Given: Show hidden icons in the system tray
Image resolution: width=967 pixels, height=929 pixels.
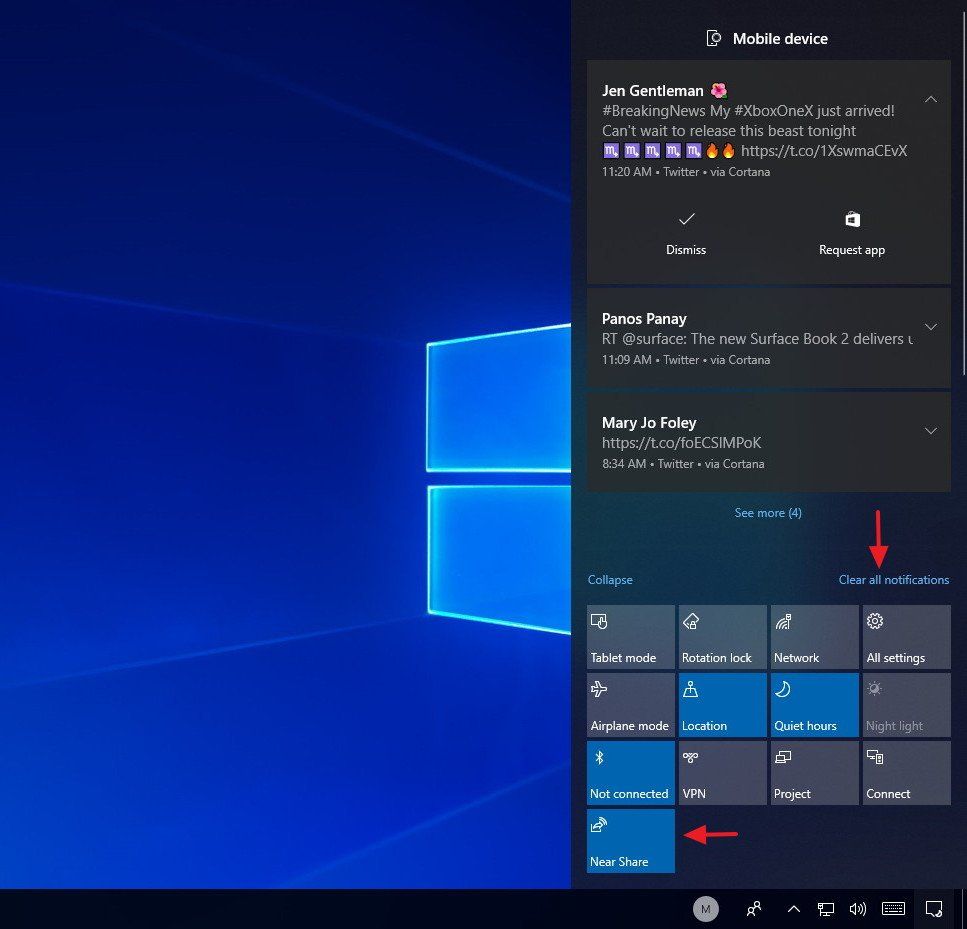Looking at the screenshot, I should click(793, 909).
